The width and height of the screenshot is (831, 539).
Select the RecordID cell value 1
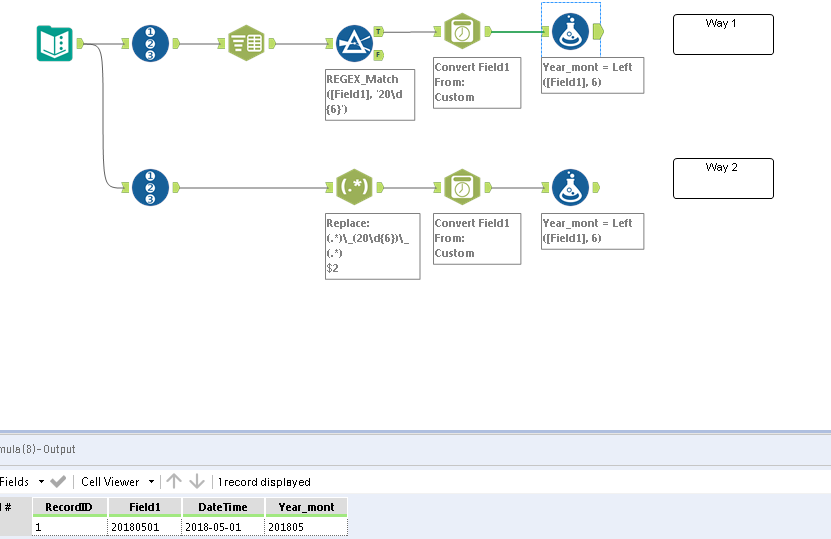coord(69,527)
